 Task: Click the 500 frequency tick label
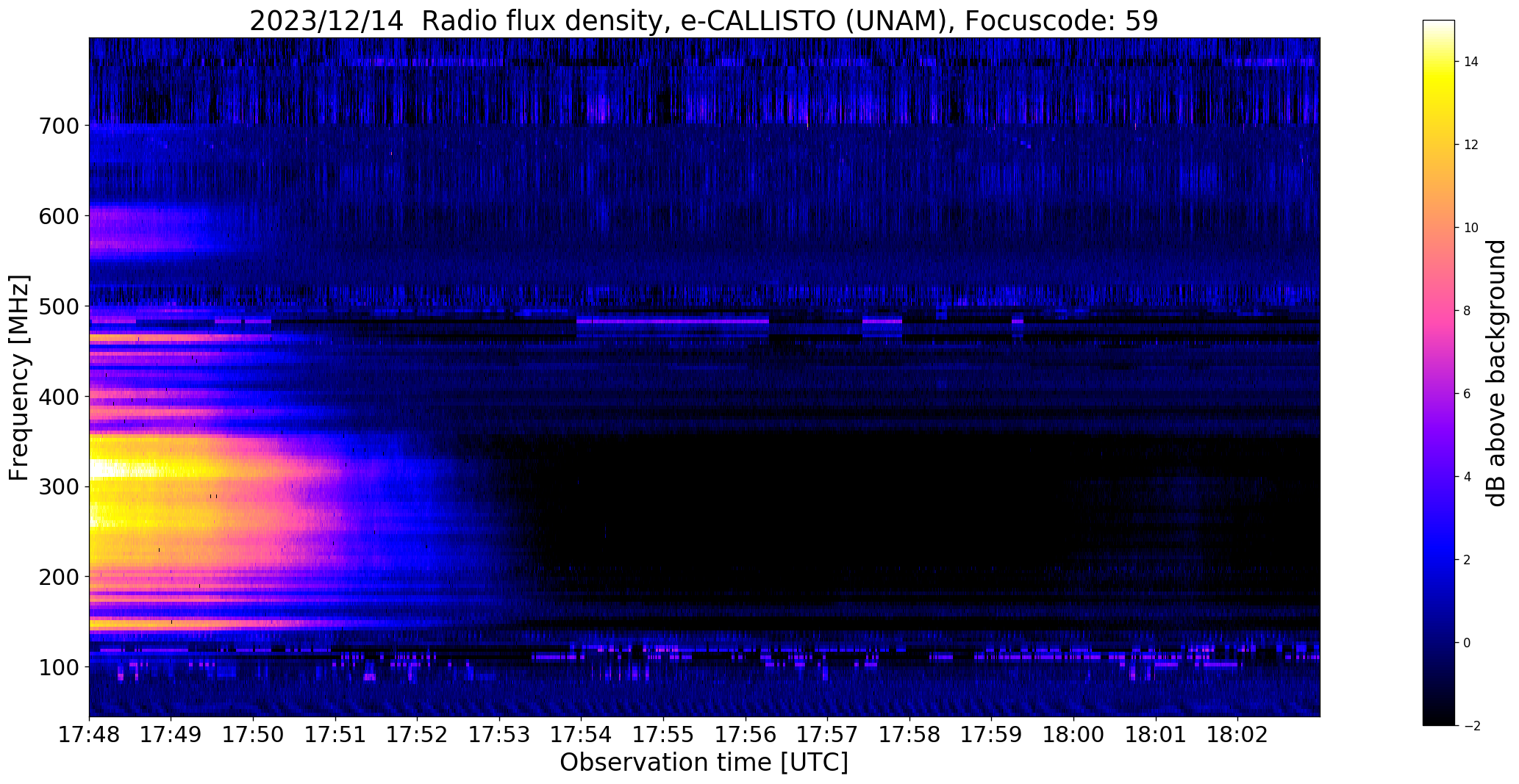pos(58,306)
